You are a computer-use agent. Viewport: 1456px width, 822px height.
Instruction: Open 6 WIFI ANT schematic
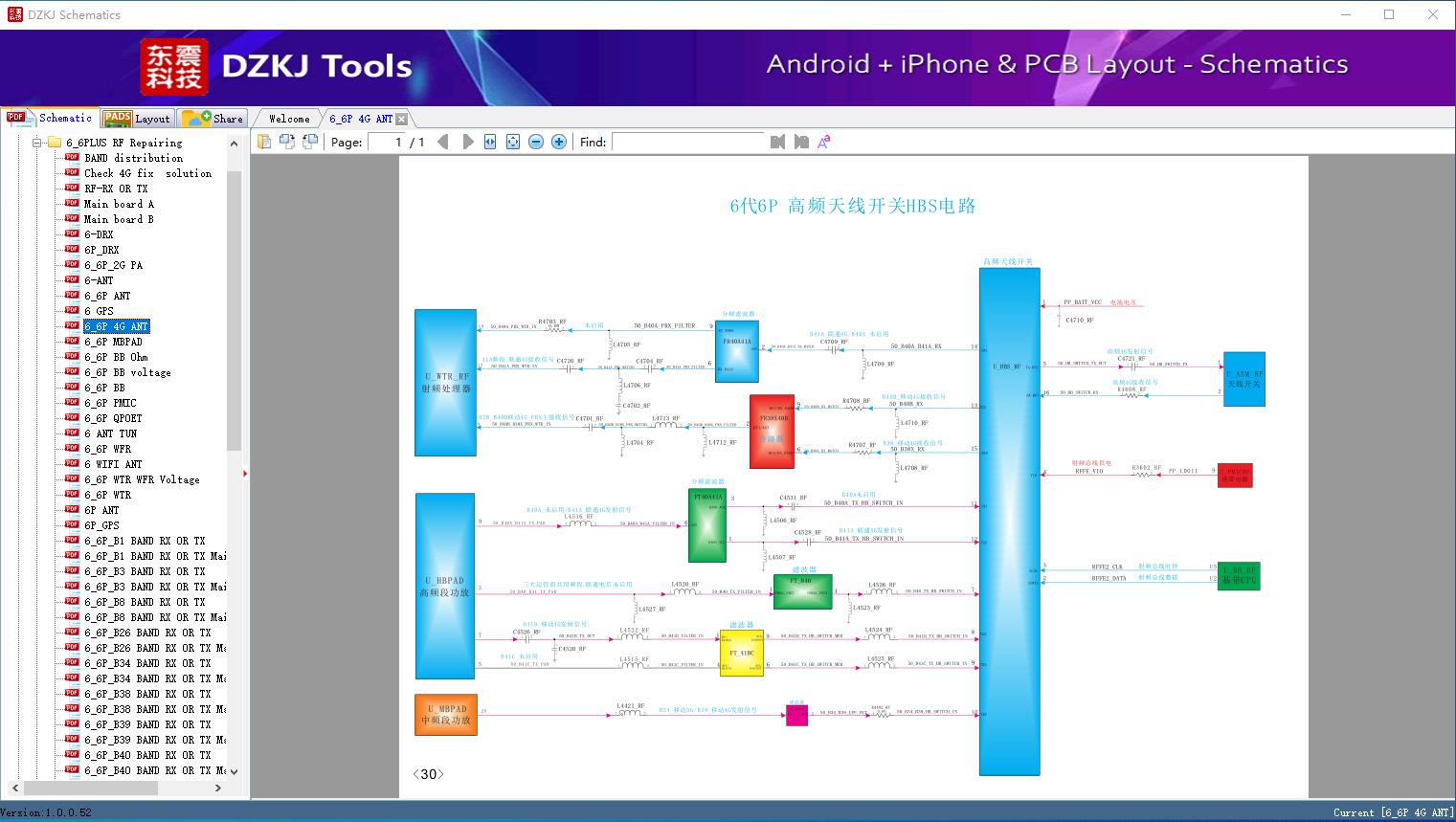pyautogui.click(x=113, y=464)
